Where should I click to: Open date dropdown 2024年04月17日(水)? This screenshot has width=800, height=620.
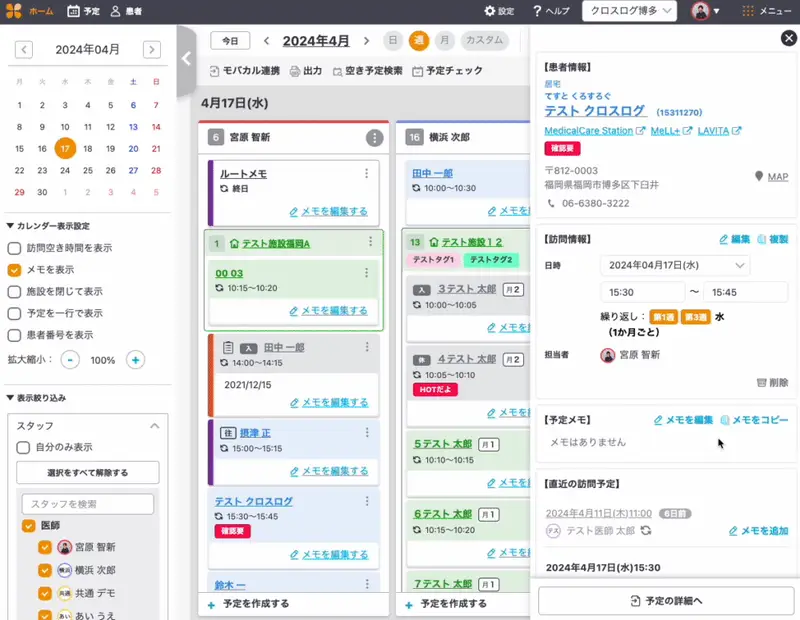pyautogui.click(x=675, y=265)
